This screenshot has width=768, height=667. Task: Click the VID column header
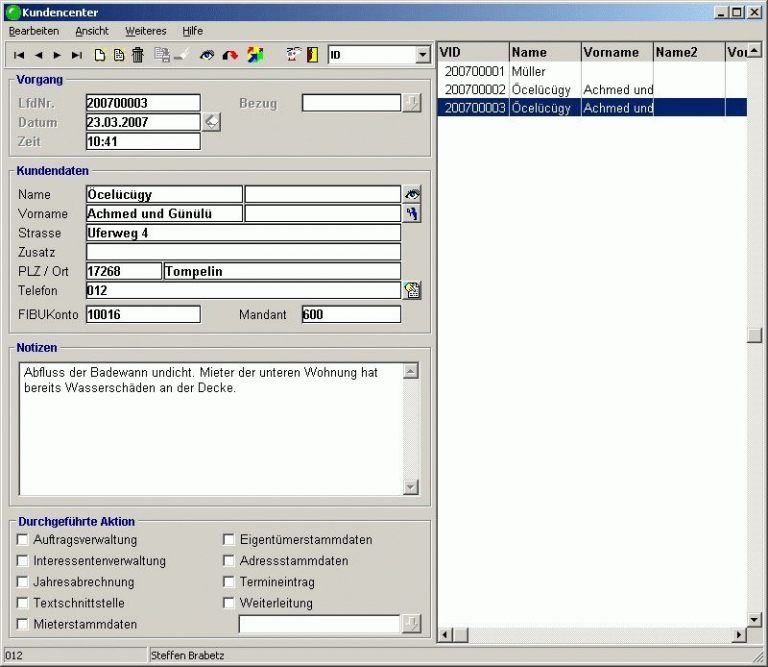pyautogui.click(x=472, y=52)
